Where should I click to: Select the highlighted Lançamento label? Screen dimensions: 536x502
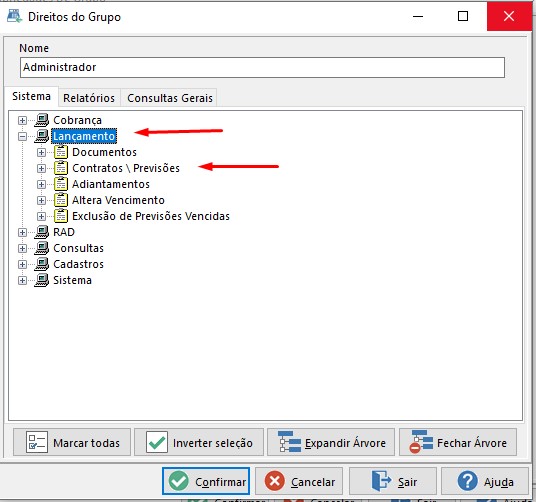(84, 136)
